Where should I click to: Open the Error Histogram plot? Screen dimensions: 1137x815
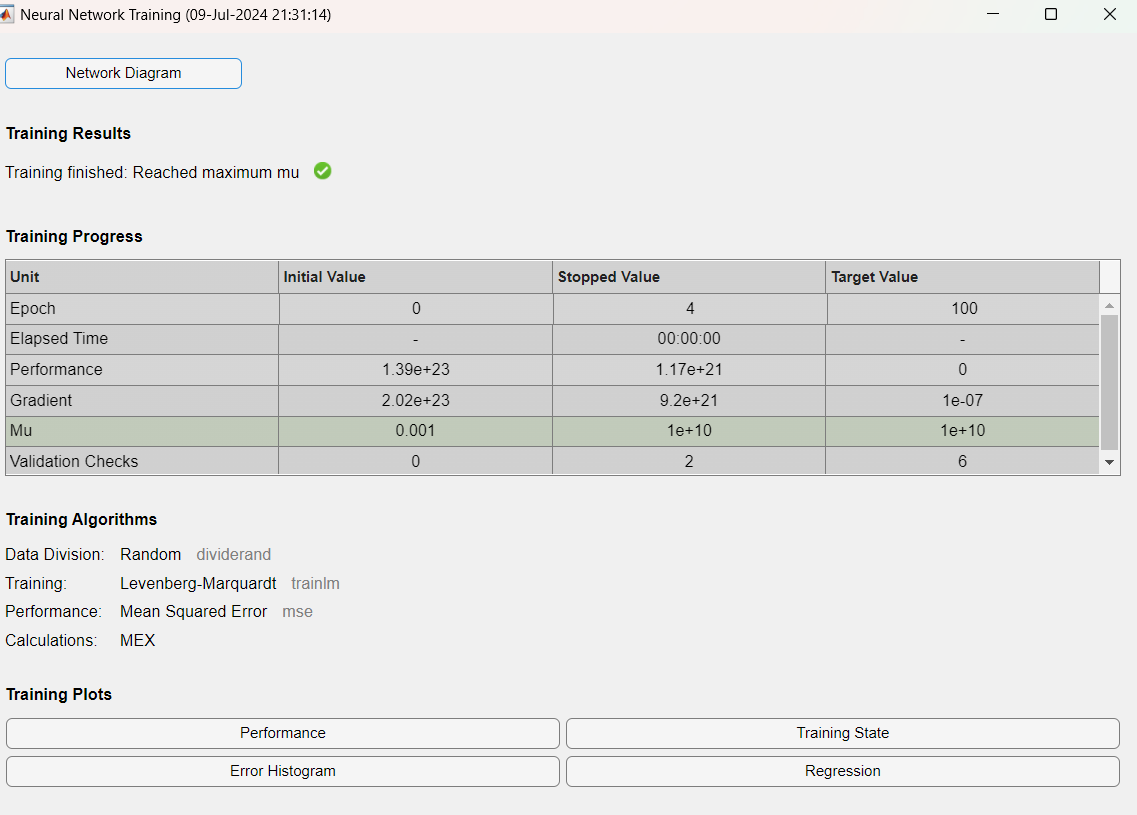coord(282,771)
